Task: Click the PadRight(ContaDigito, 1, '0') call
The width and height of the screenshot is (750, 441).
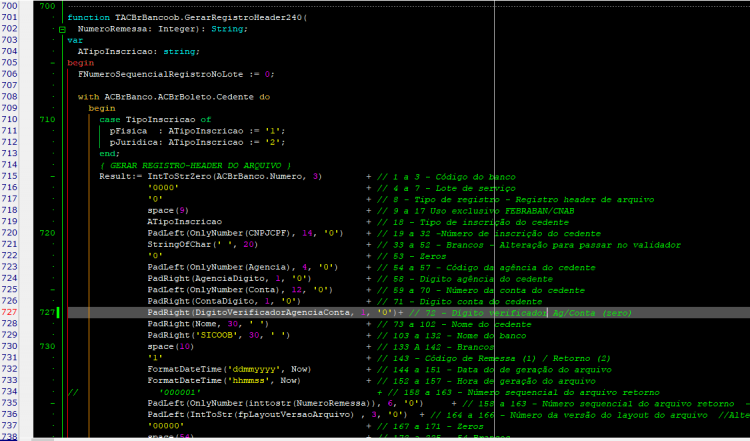Action: tap(224, 302)
